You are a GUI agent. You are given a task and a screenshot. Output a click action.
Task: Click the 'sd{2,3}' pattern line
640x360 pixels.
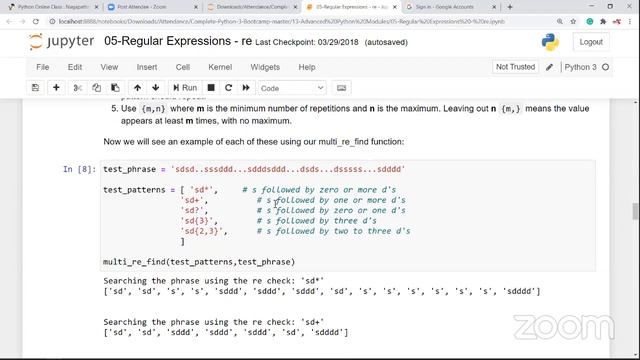(x=295, y=231)
